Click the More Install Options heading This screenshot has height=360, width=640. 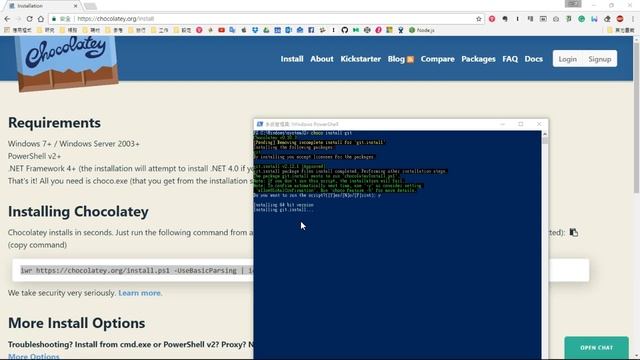(x=76, y=323)
